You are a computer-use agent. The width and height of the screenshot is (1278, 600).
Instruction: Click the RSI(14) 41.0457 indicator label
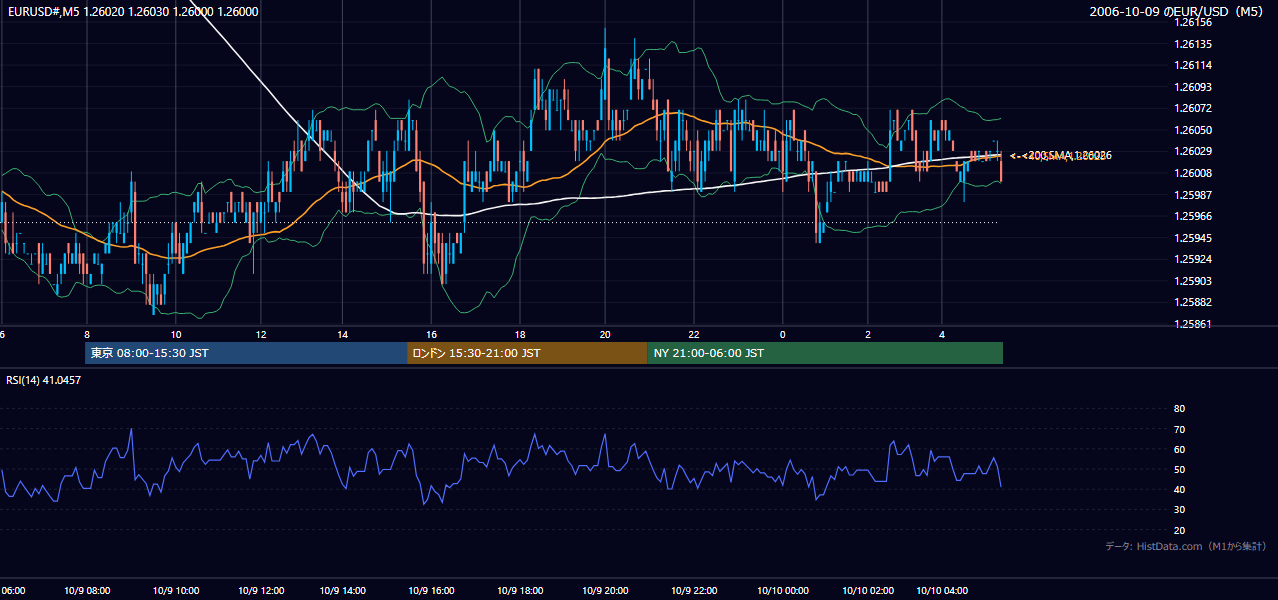[x=43, y=380]
